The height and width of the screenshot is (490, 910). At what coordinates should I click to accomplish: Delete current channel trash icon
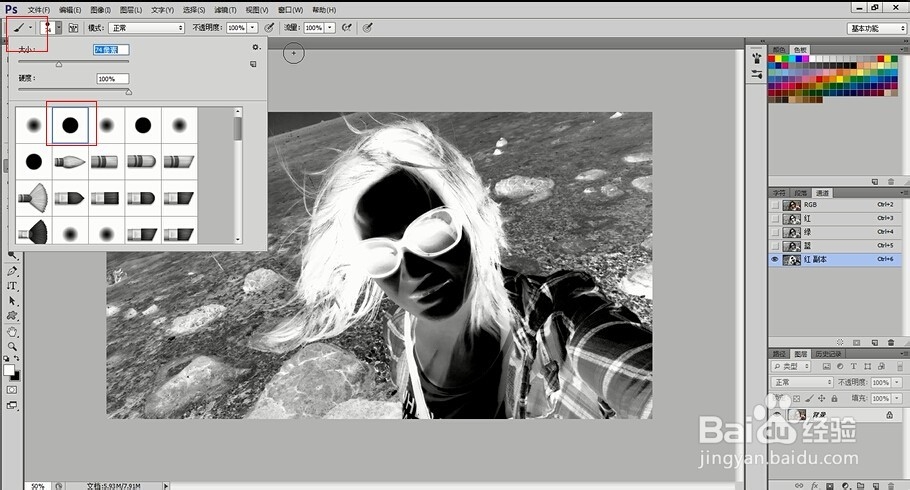[x=891, y=343]
